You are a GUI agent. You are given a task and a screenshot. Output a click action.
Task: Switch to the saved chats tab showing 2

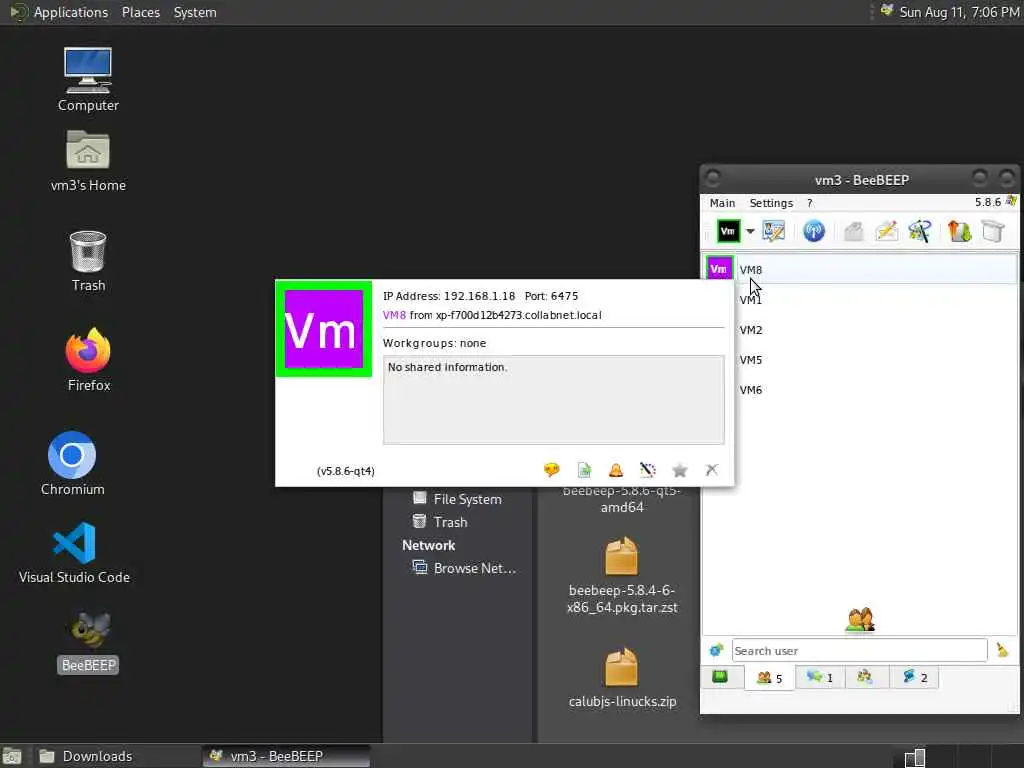point(914,677)
